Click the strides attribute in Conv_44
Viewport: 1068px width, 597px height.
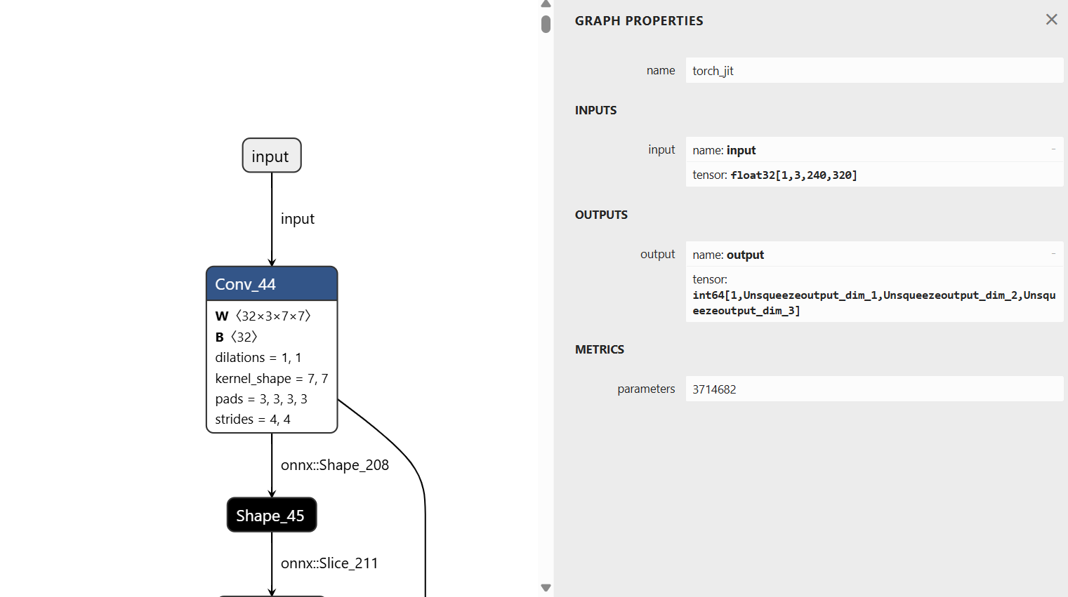click(253, 419)
